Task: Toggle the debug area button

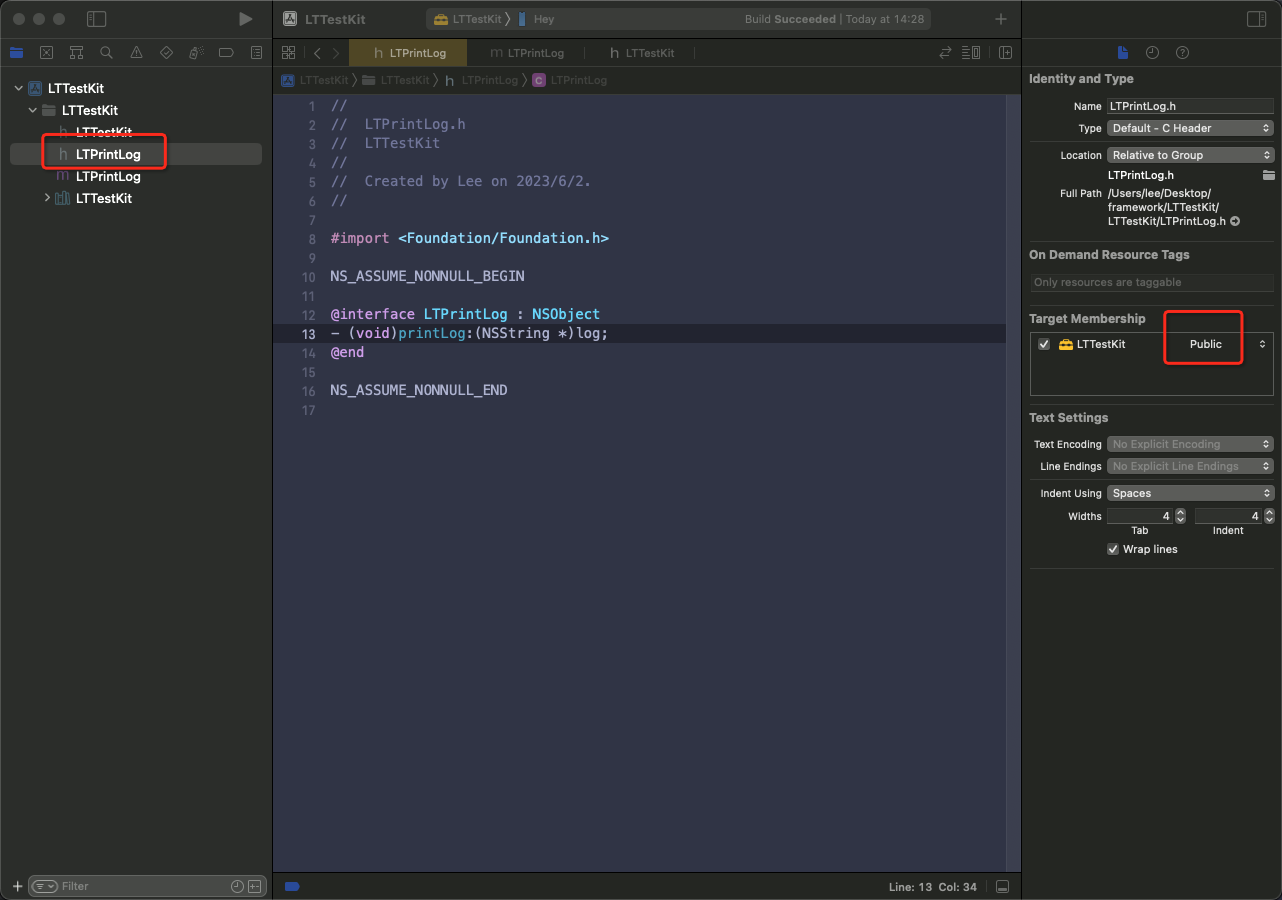Action: tap(1003, 887)
